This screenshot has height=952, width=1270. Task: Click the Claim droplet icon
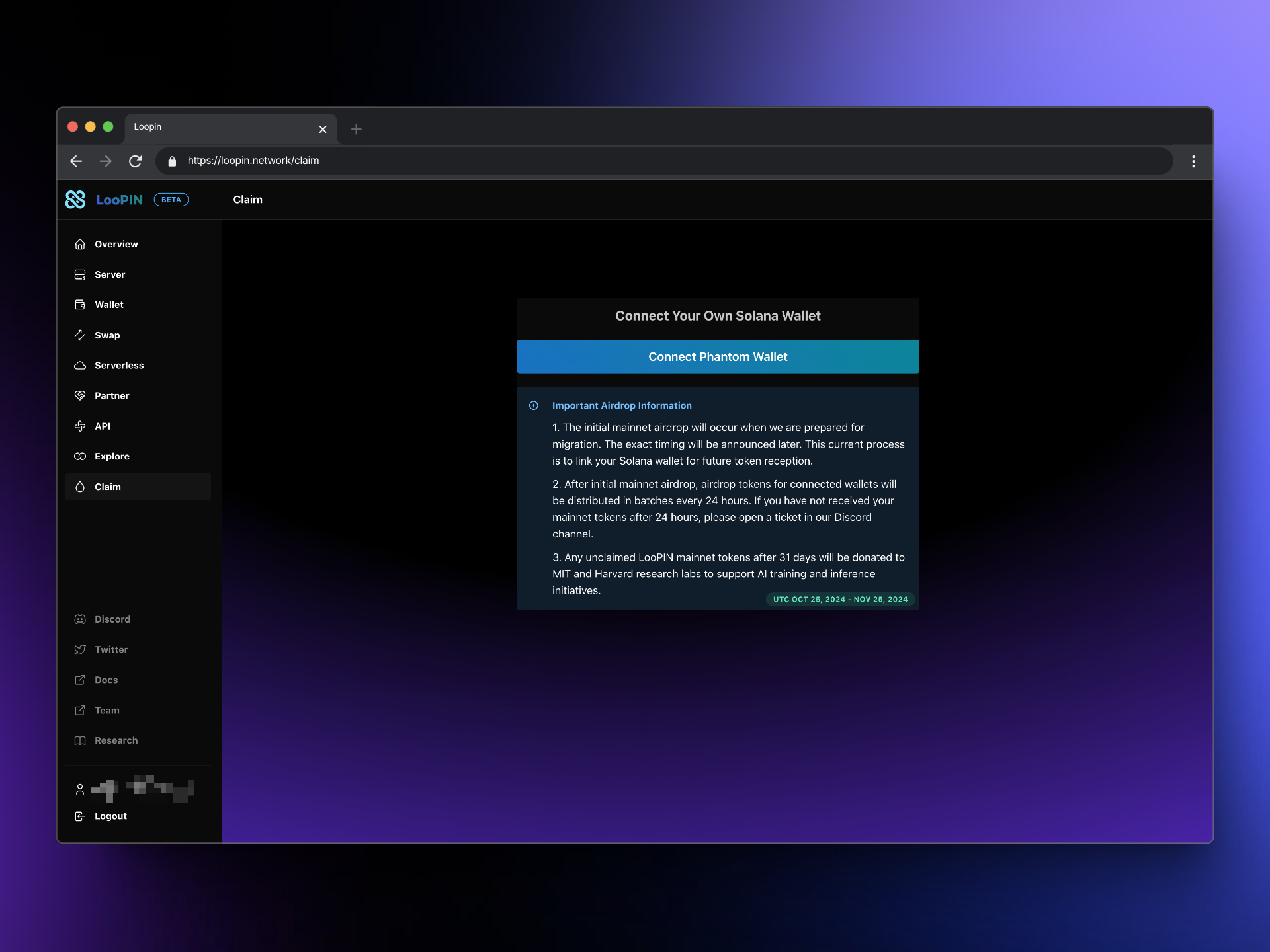[x=80, y=487]
